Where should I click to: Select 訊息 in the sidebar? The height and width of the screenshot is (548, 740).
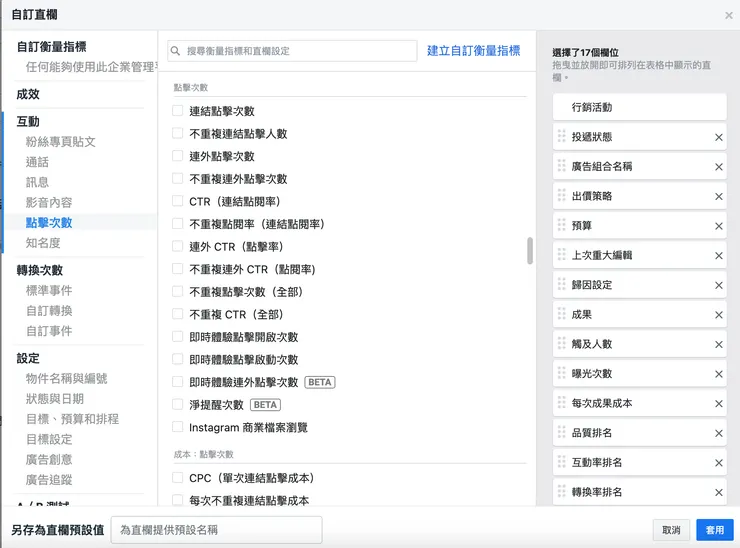click(37, 182)
